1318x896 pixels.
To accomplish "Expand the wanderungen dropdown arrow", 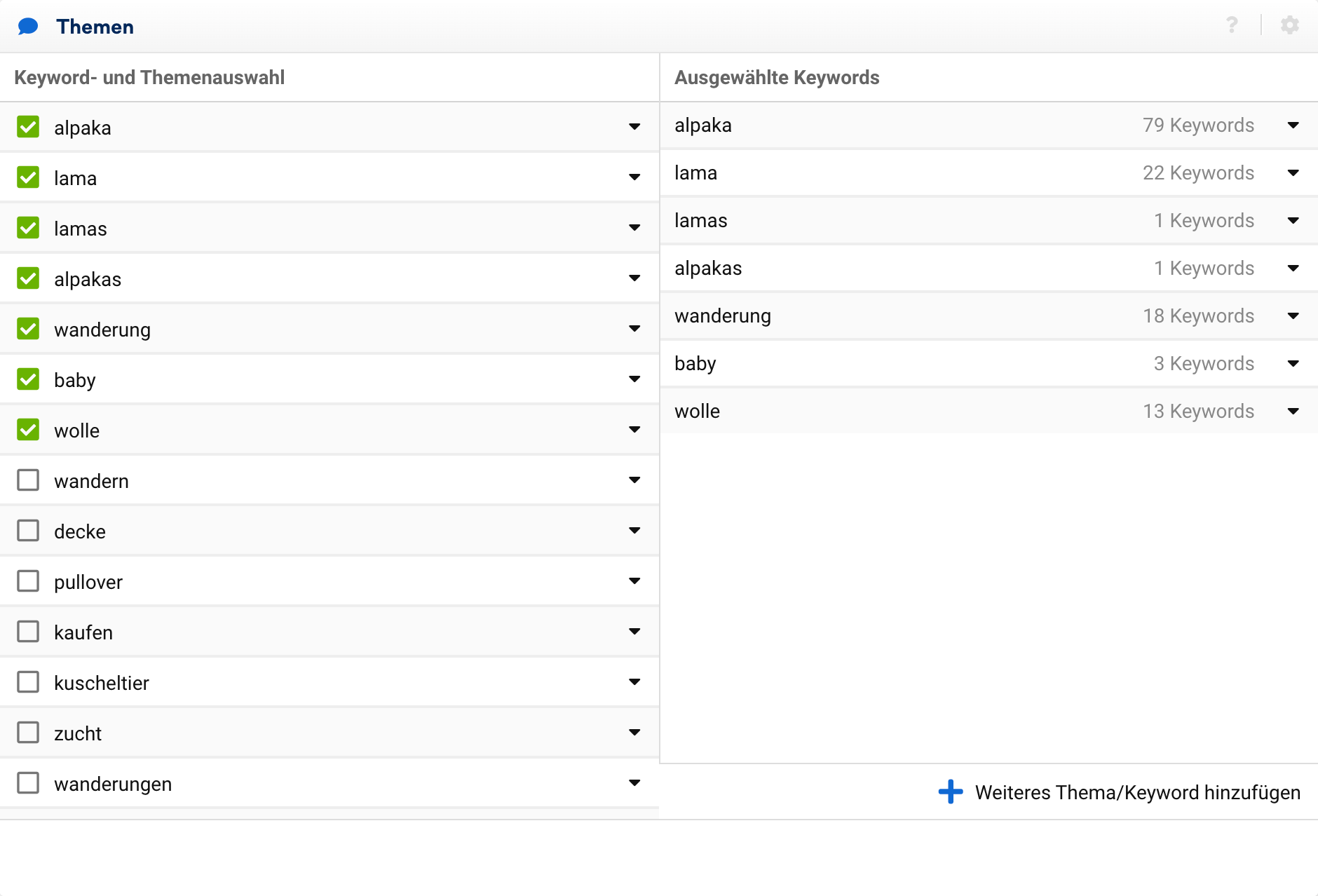I will (634, 783).
